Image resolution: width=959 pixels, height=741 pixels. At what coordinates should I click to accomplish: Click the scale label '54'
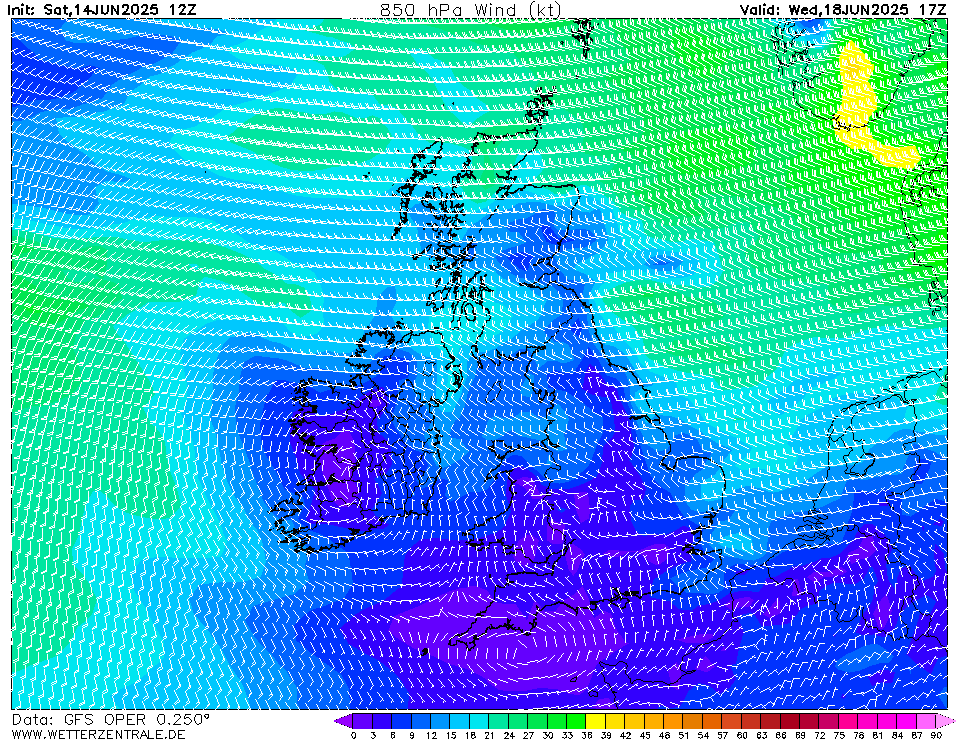pyautogui.click(x=703, y=735)
